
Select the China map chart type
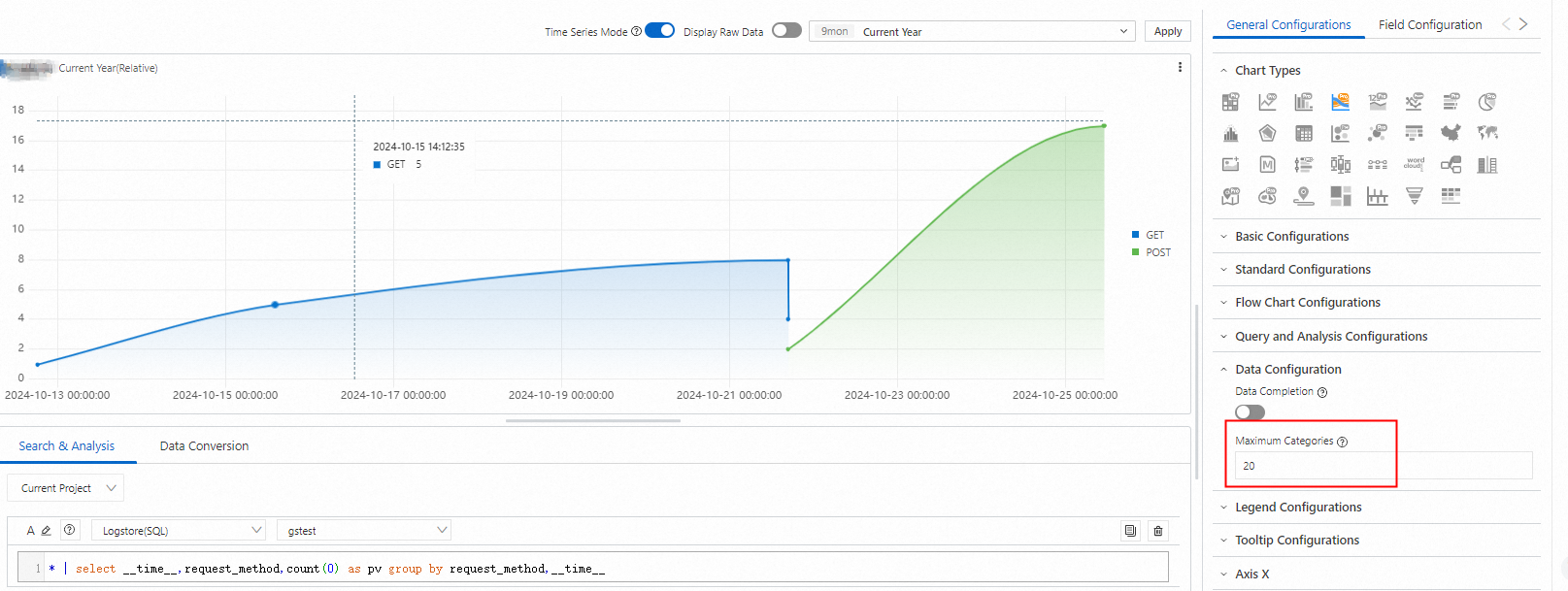coord(1451,133)
